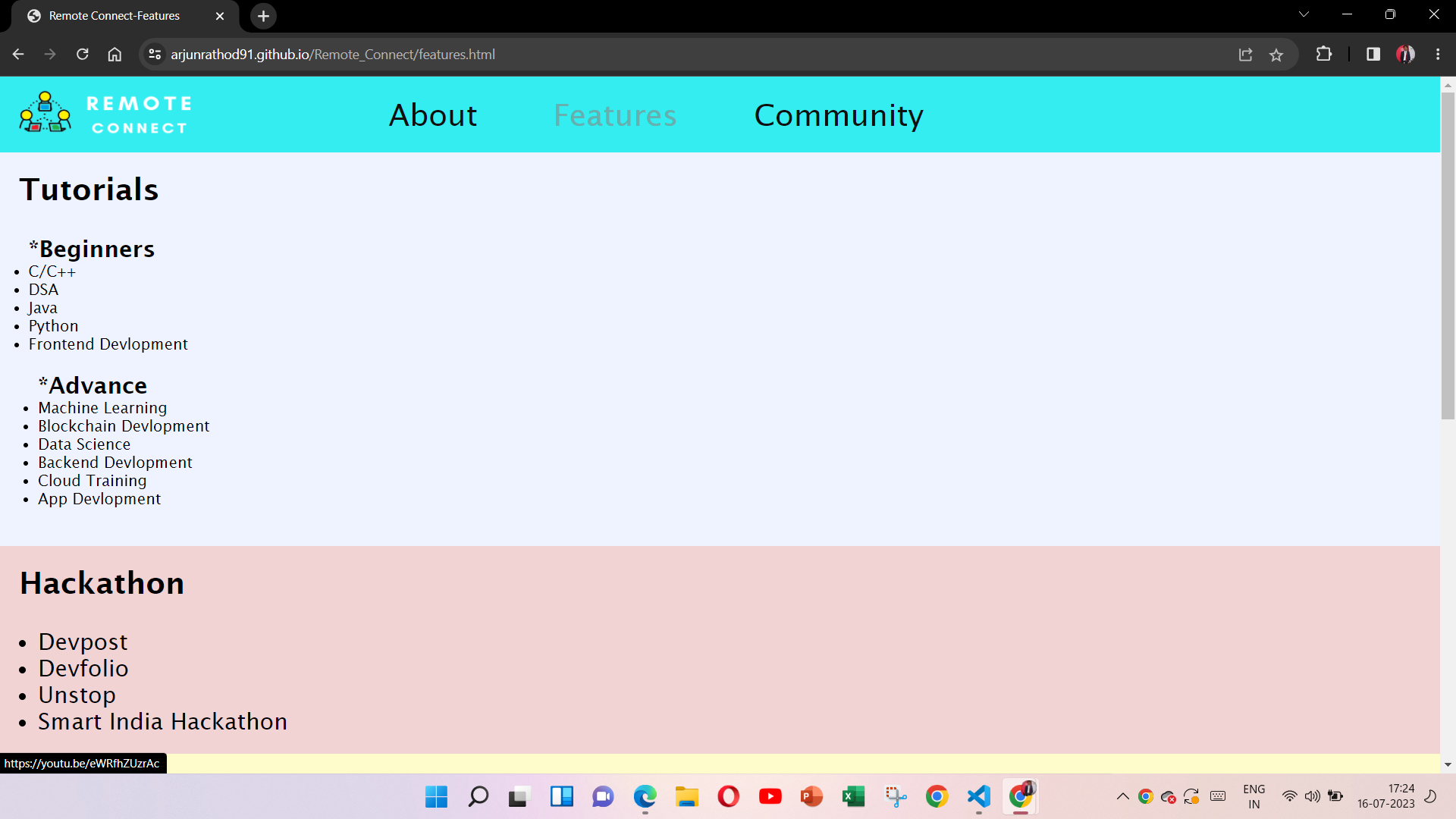Toggle the browser side panel
The image size is (1456, 819).
(1373, 55)
